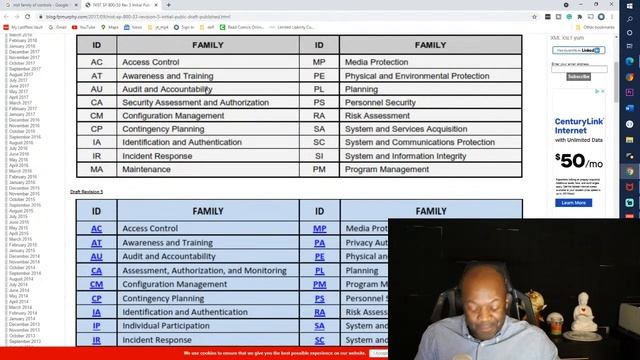The height and width of the screenshot is (360, 640).
Task: Click the System and Information Integrity cell
Action: [x=431, y=156]
